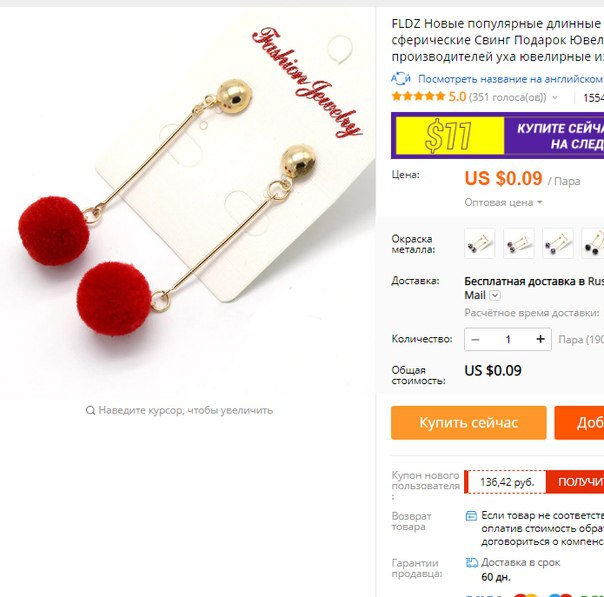
Task: Click the translate icon beside English title link
Action: tap(401, 79)
